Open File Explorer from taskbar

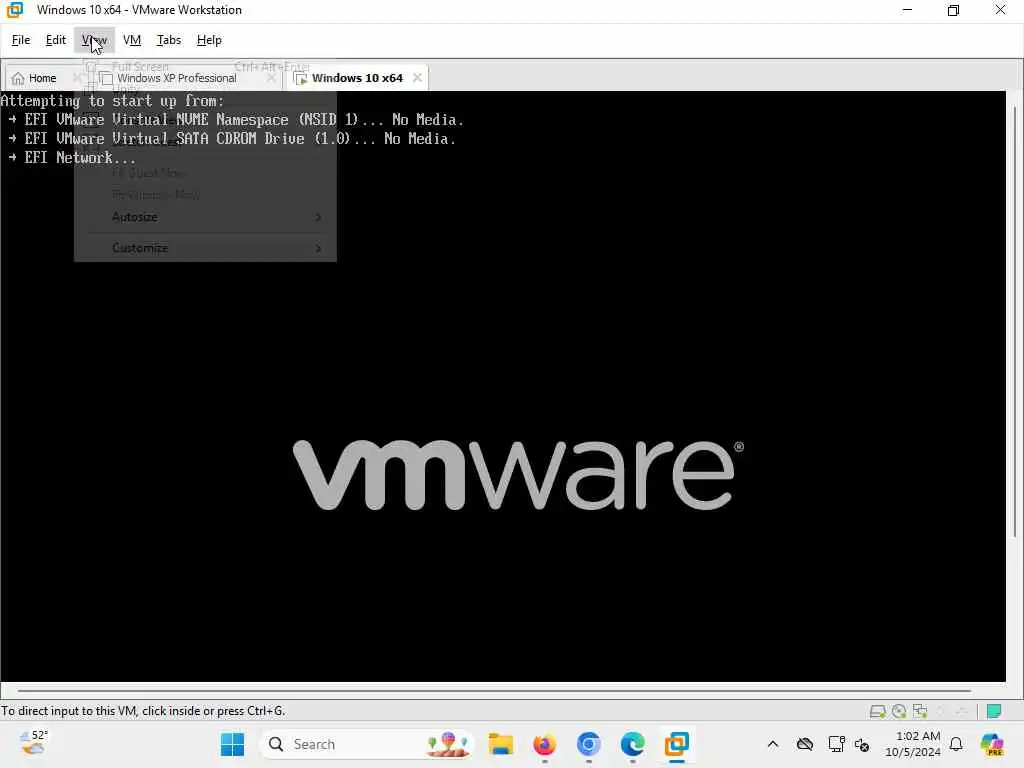pos(501,744)
